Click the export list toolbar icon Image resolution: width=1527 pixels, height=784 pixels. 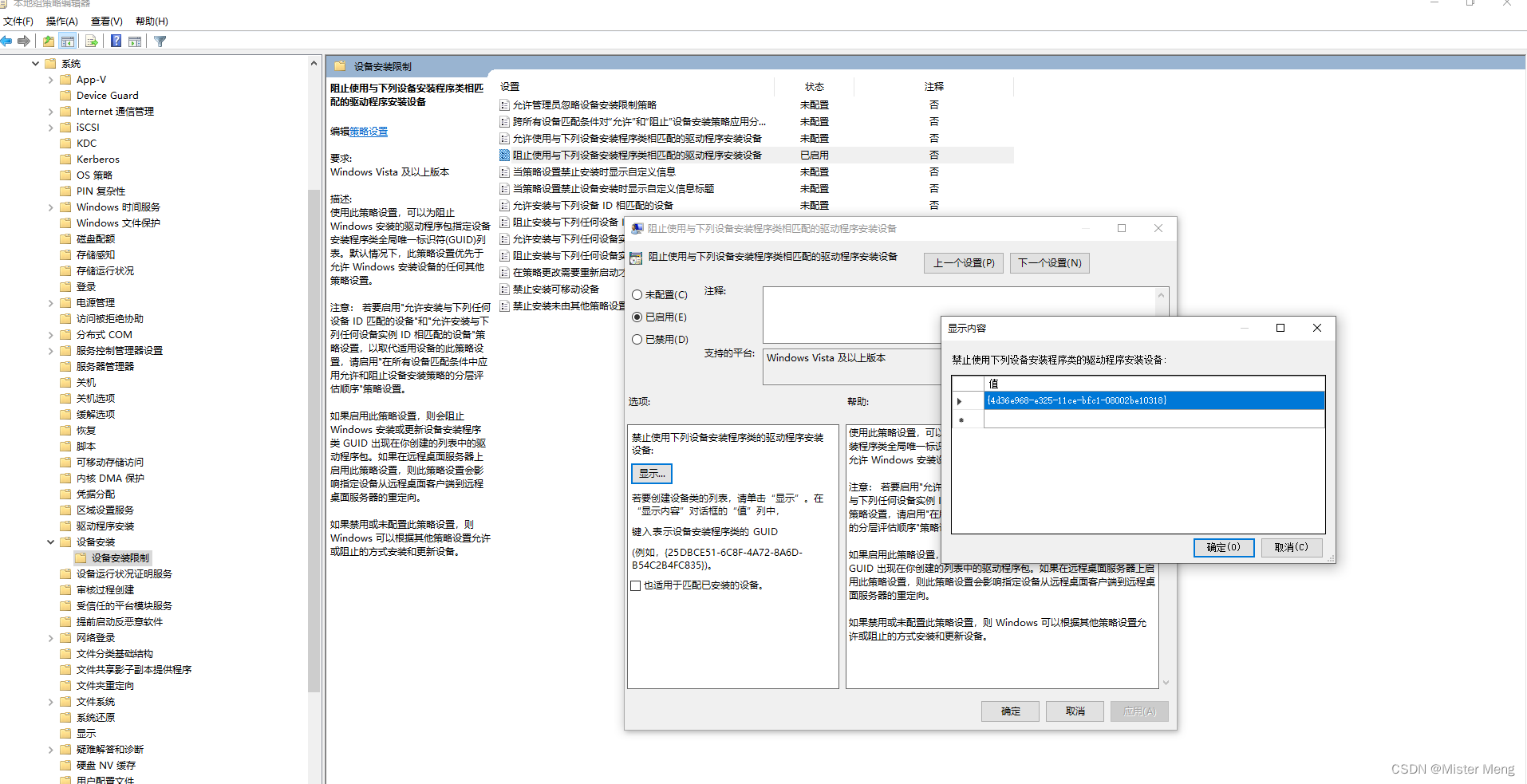pos(92,41)
